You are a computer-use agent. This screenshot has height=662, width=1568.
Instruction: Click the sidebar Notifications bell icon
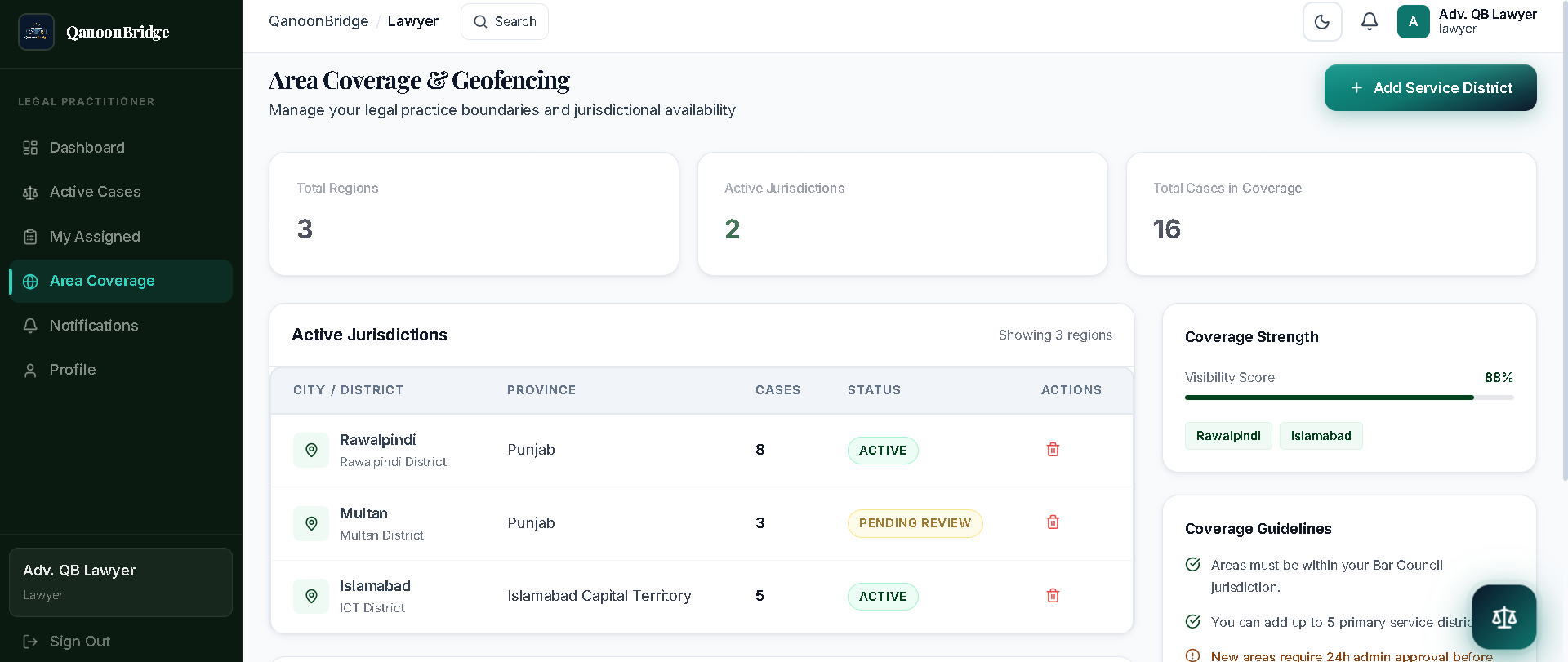[x=30, y=326]
